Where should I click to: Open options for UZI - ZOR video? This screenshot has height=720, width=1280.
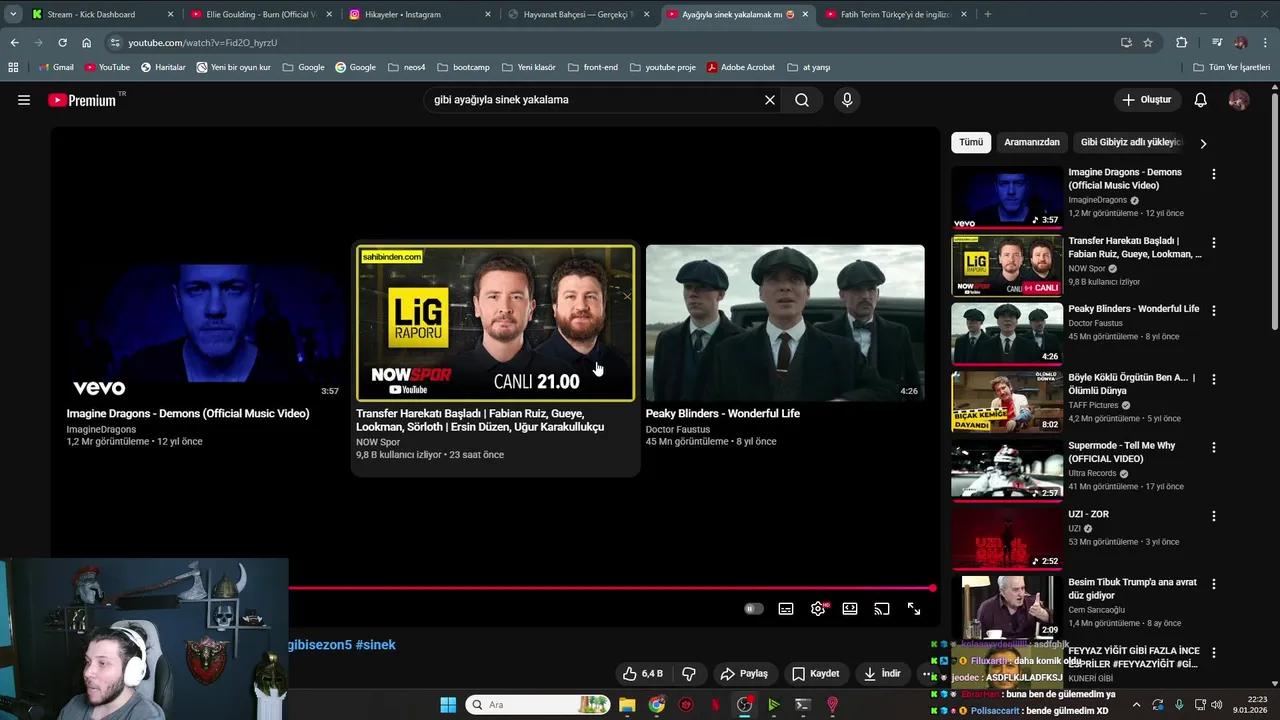(1214, 516)
